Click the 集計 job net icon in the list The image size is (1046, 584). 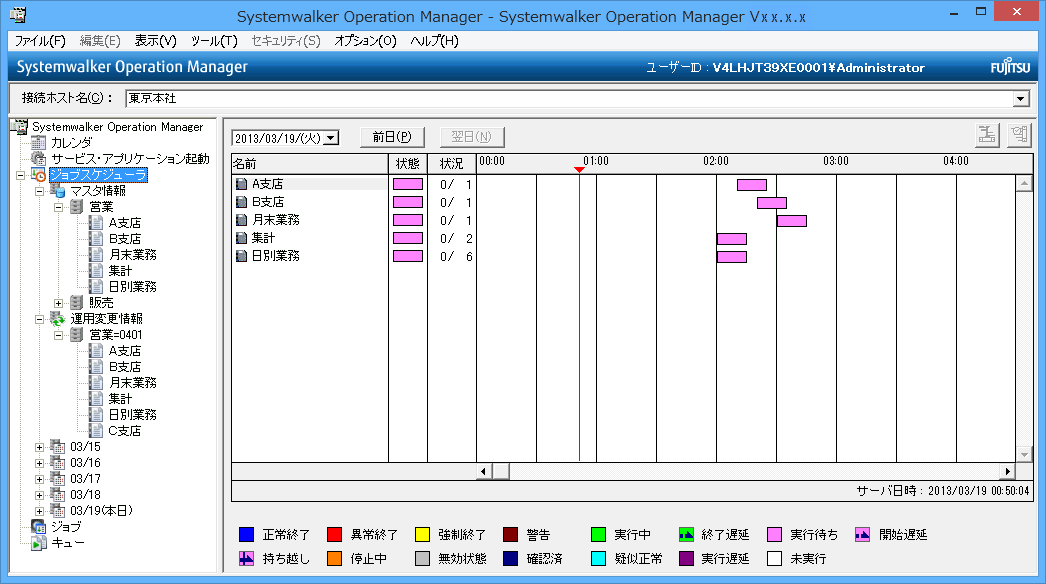241,238
